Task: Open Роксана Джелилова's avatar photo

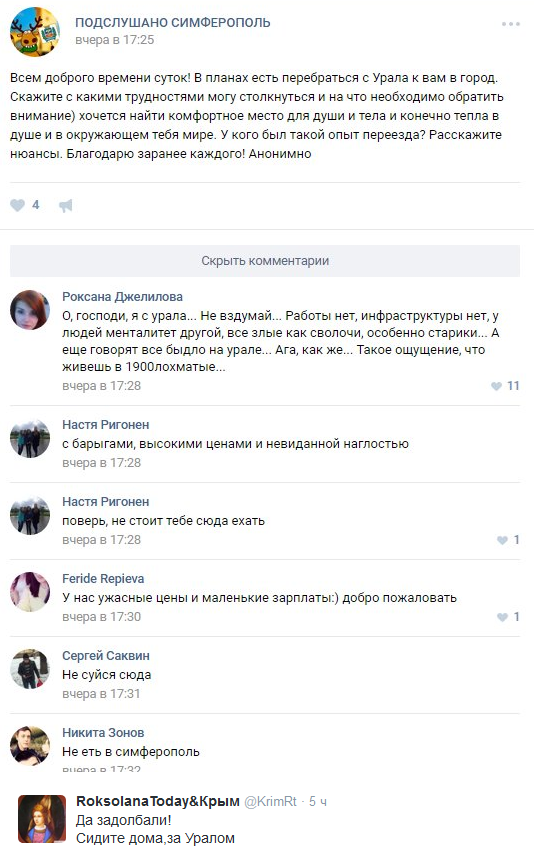Action: [x=30, y=310]
